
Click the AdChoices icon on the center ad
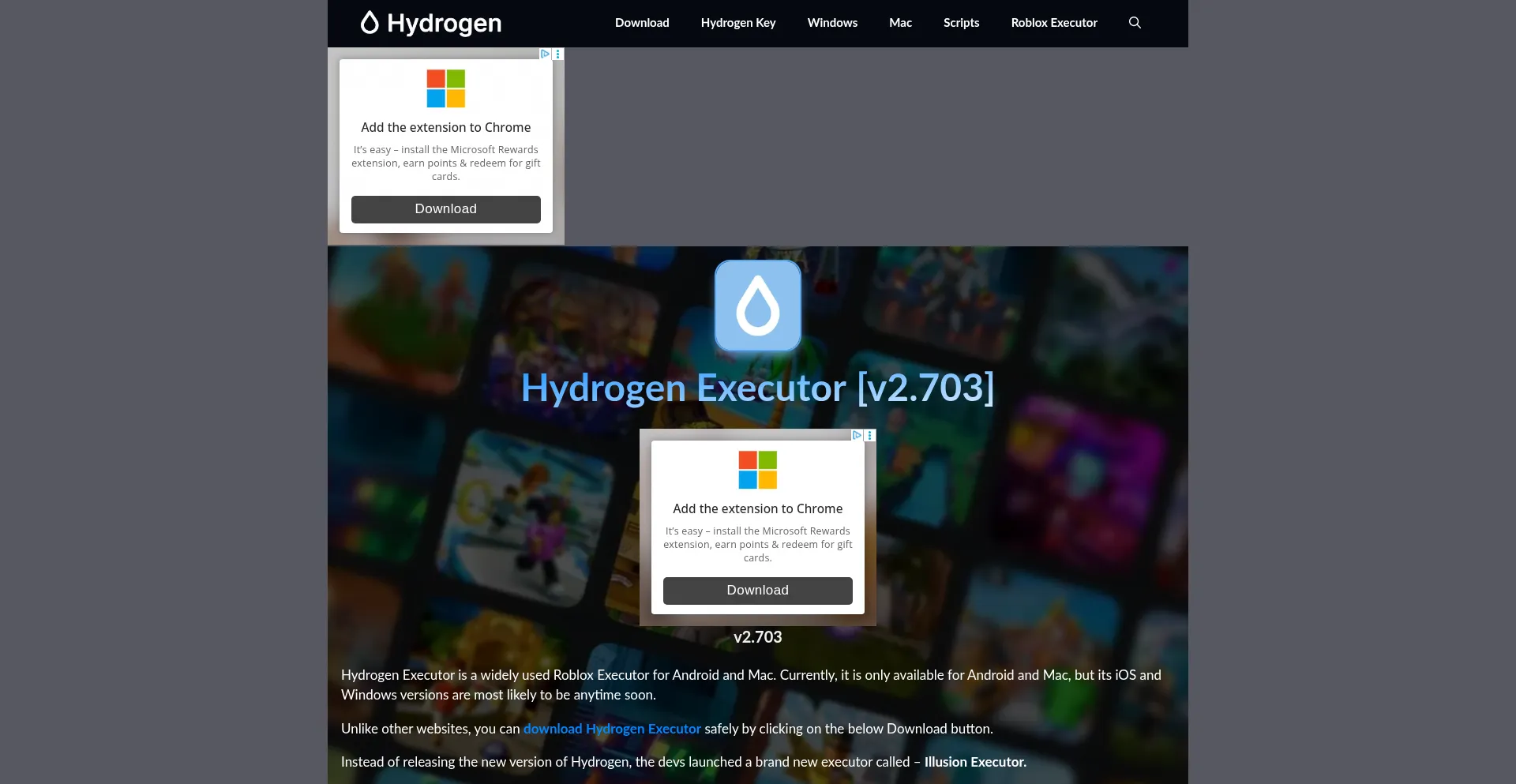tap(857, 435)
